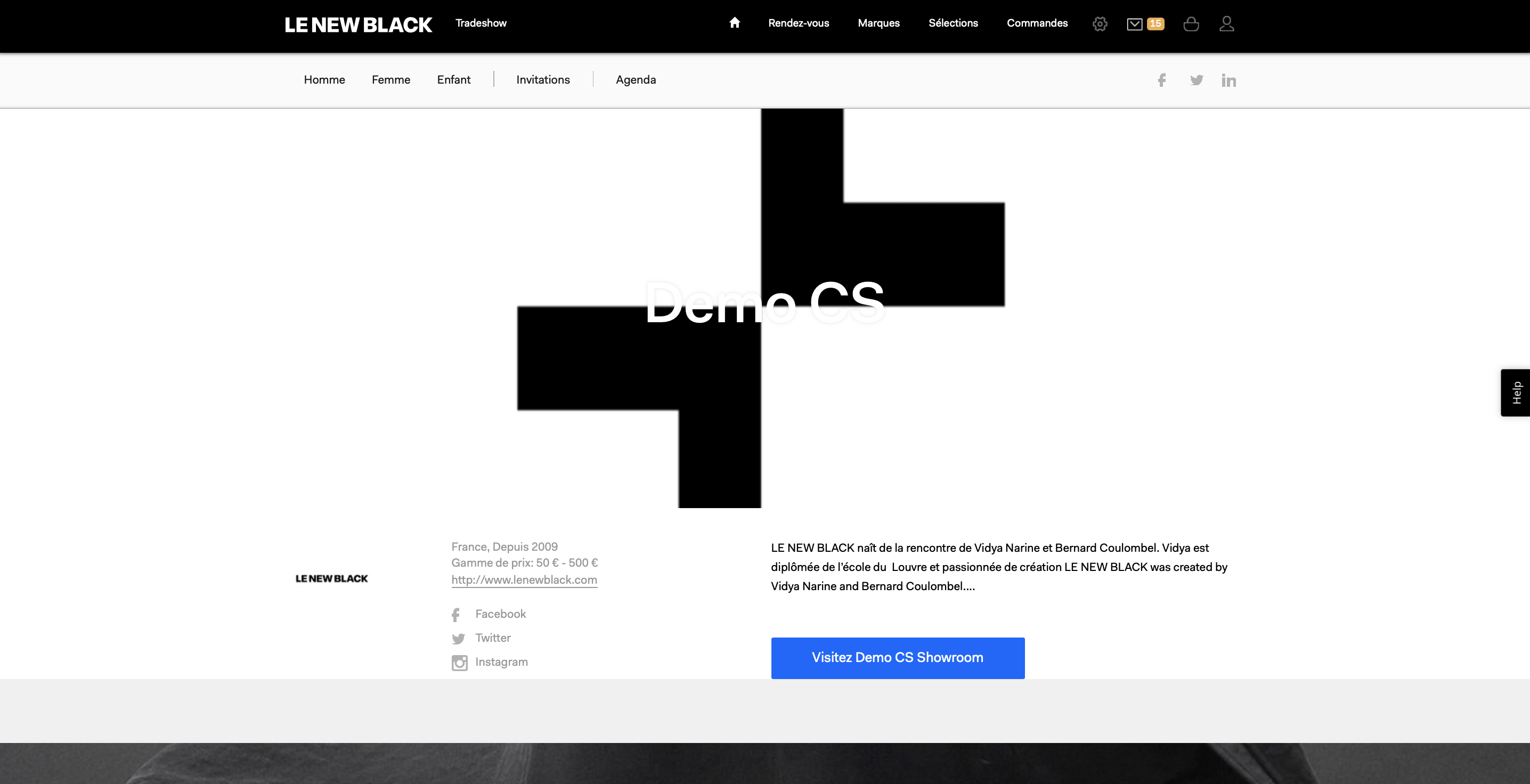This screenshot has width=1530, height=784.
Task: Go to Sélections in the top bar
Action: tap(953, 23)
